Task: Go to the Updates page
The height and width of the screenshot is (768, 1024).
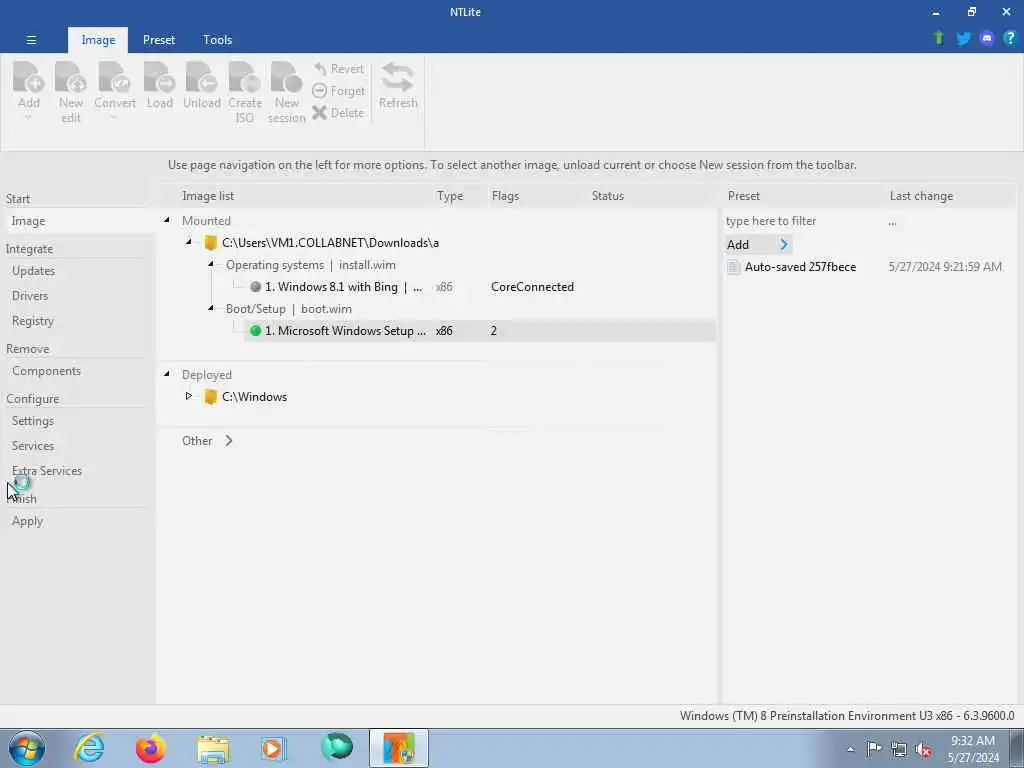Action: [33, 271]
